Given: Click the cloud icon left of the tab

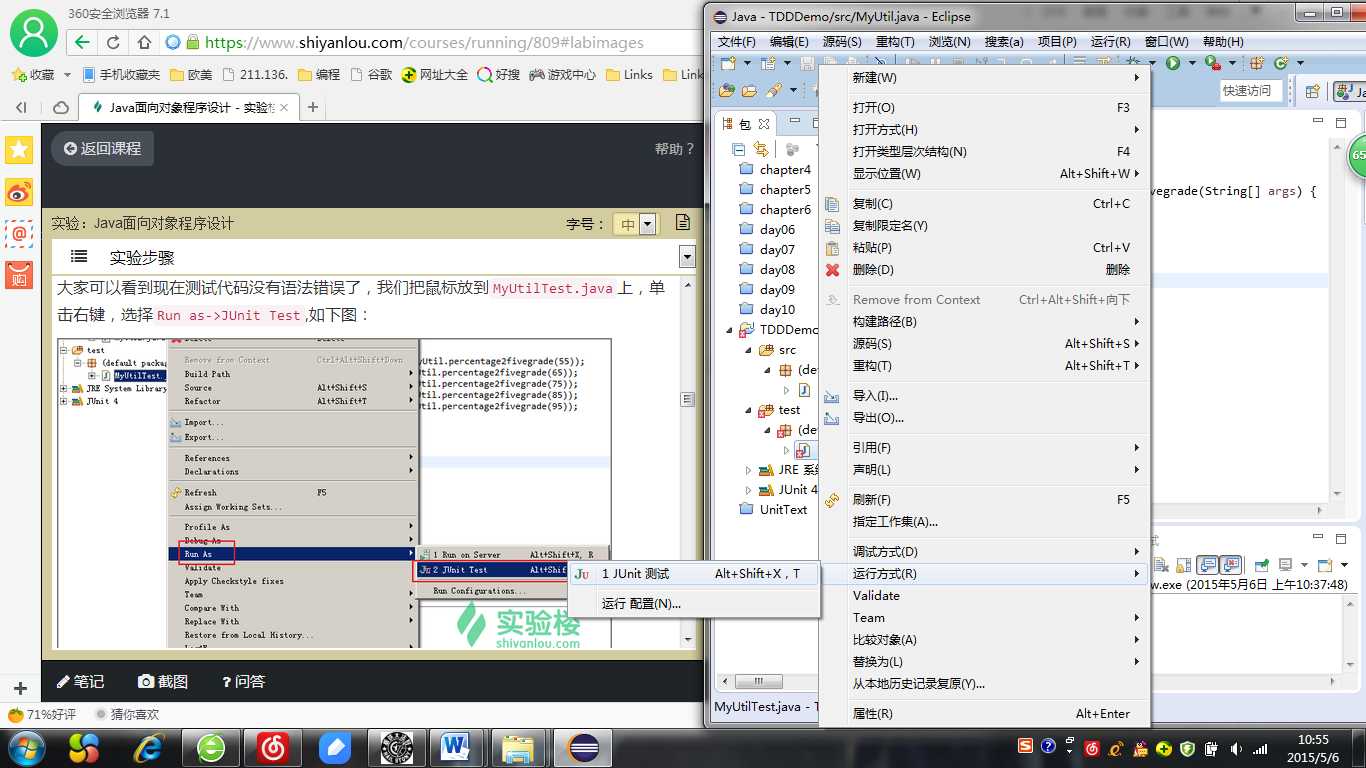Looking at the screenshot, I should tap(61, 107).
